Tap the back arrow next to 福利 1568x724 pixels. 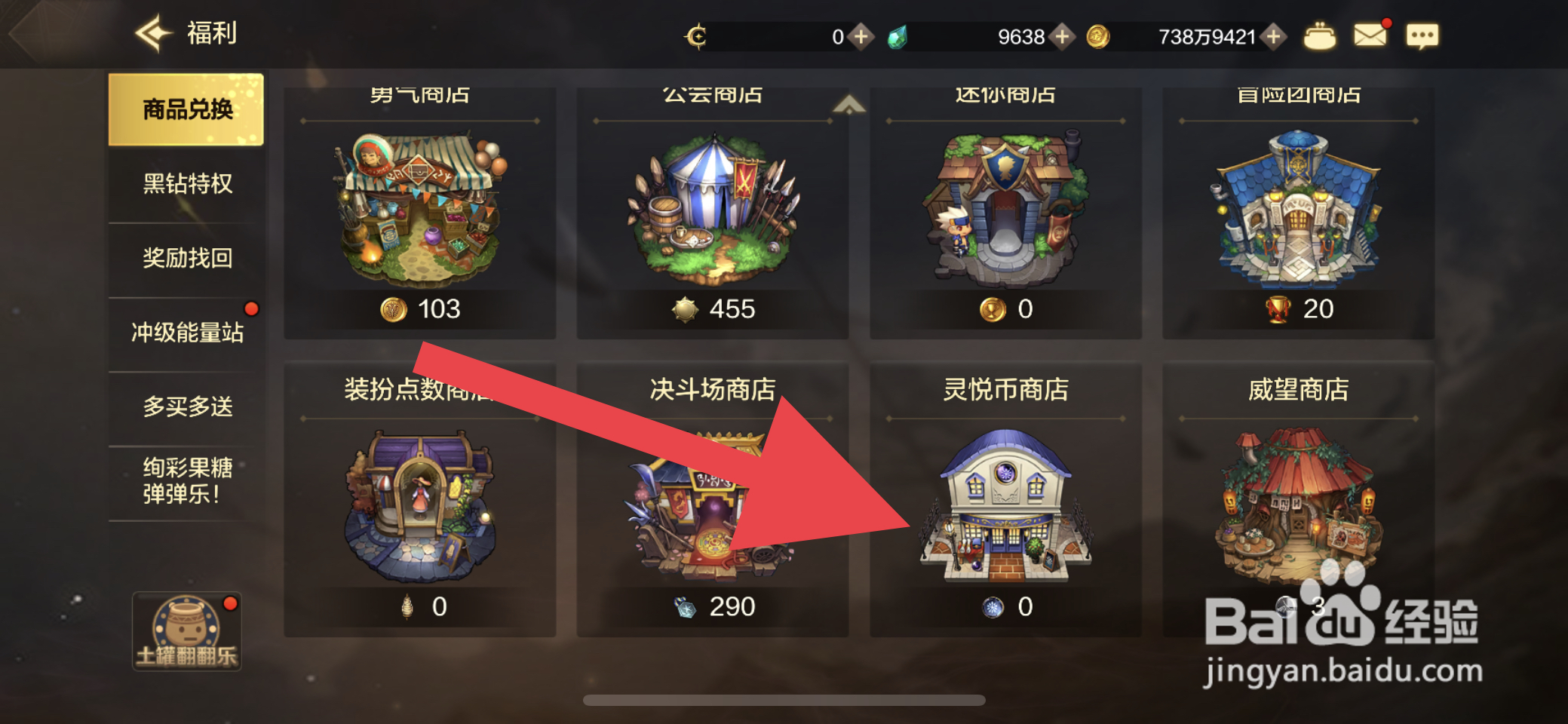click(154, 33)
